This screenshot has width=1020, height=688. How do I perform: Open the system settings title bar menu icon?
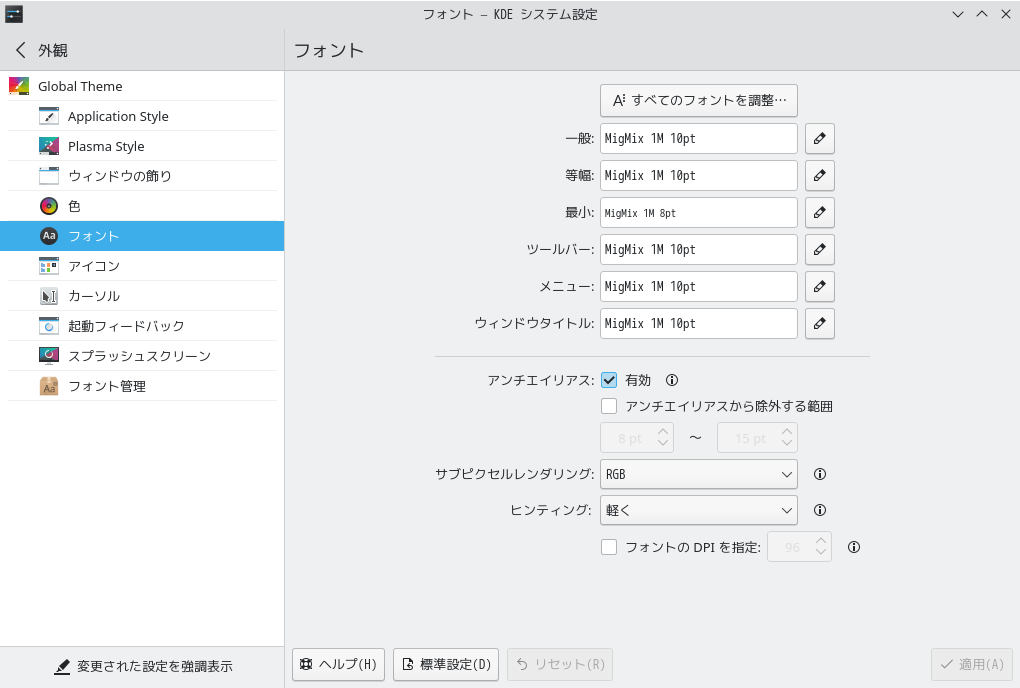click(x=14, y=14)
